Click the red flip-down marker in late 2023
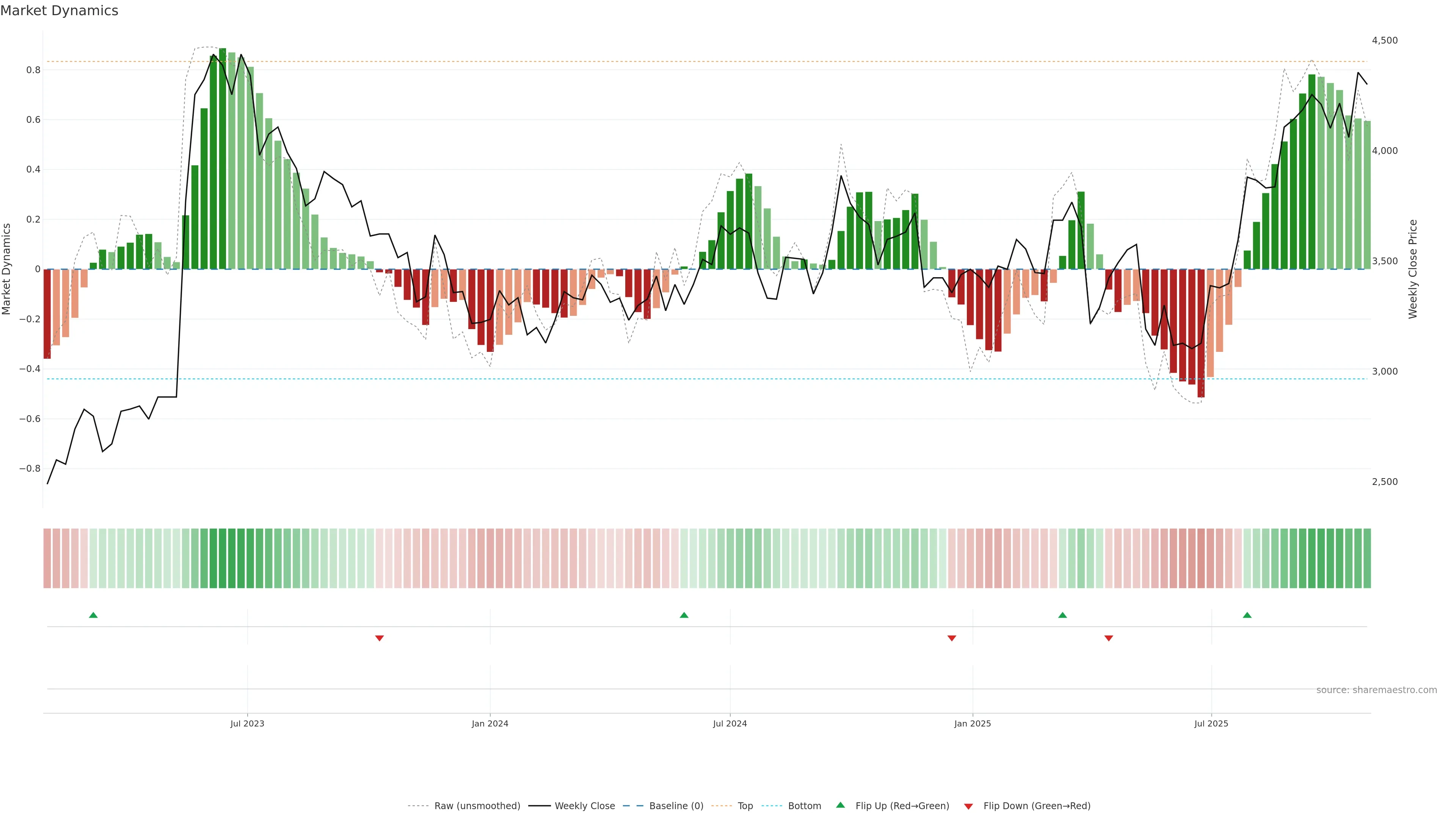1456x819 pixels. (379, 638)
